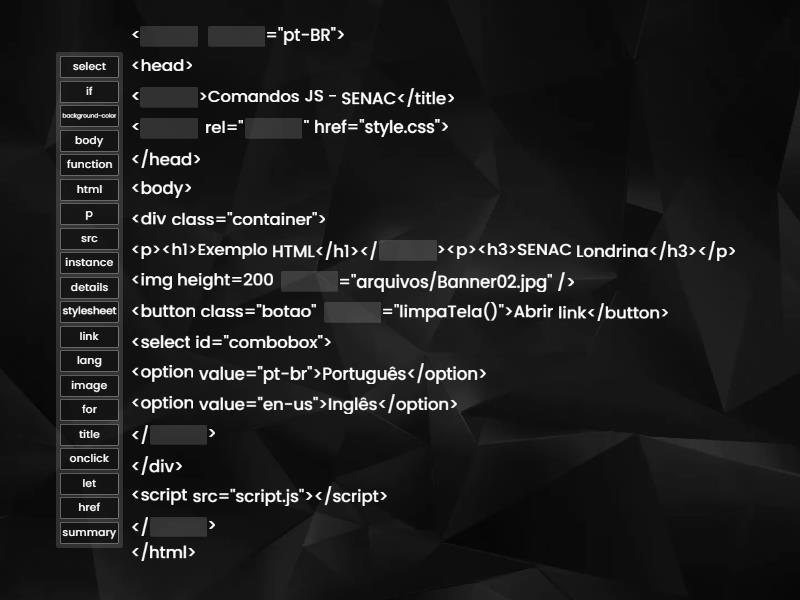Select the "summary" answer tile
The image size is (800, 600).
click(88, 533)
